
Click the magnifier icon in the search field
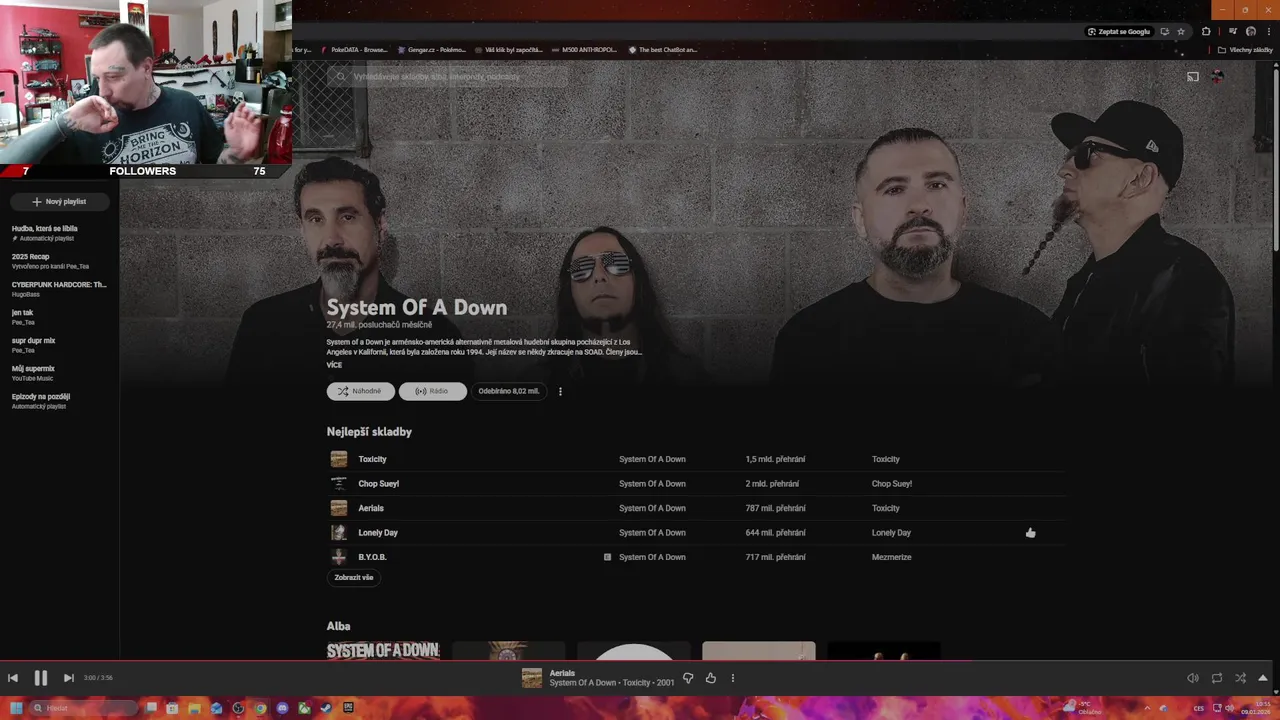[x=340, y=76]
